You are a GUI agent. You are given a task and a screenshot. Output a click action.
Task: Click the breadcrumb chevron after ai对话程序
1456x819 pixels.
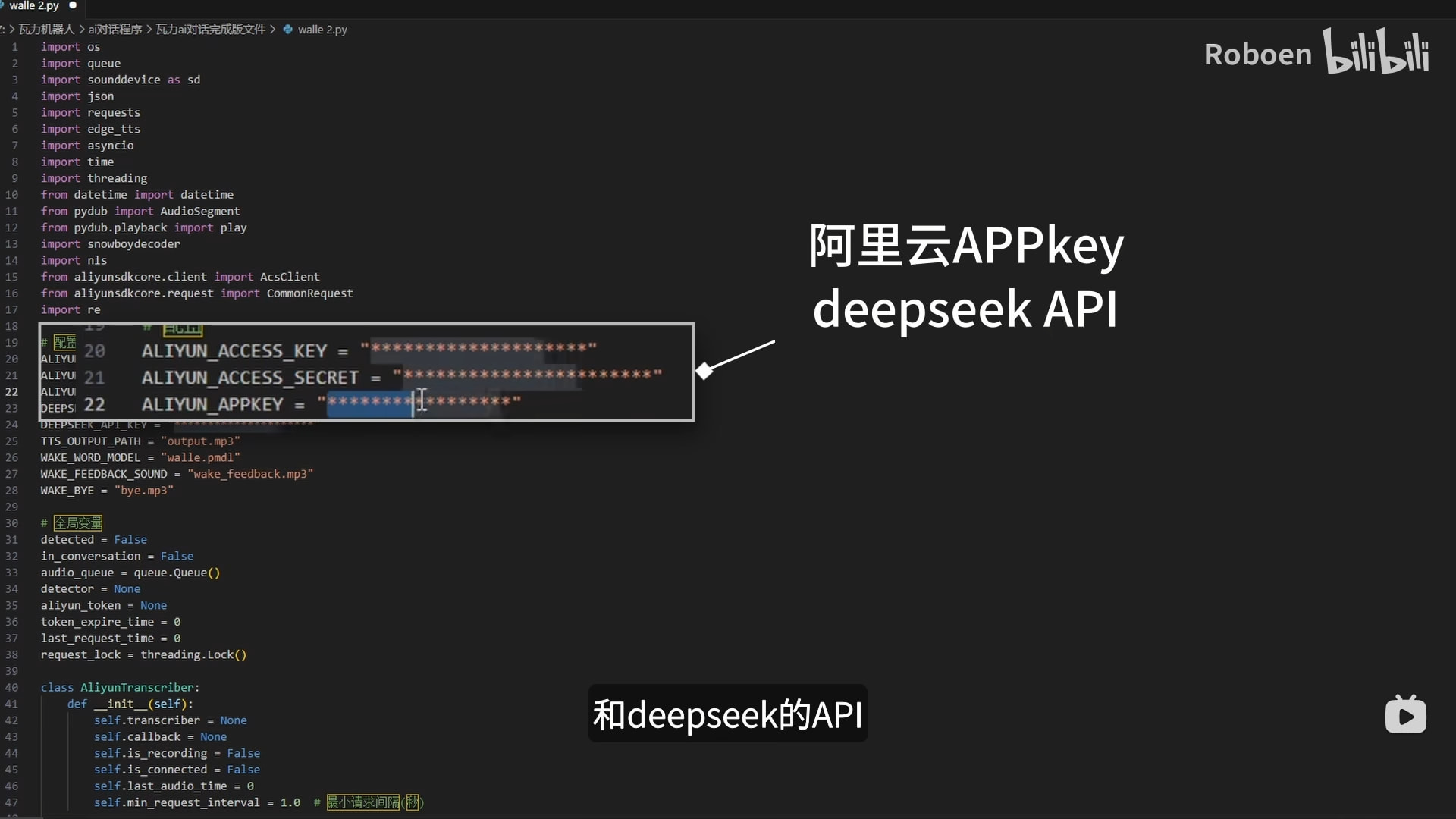[149, 30]
